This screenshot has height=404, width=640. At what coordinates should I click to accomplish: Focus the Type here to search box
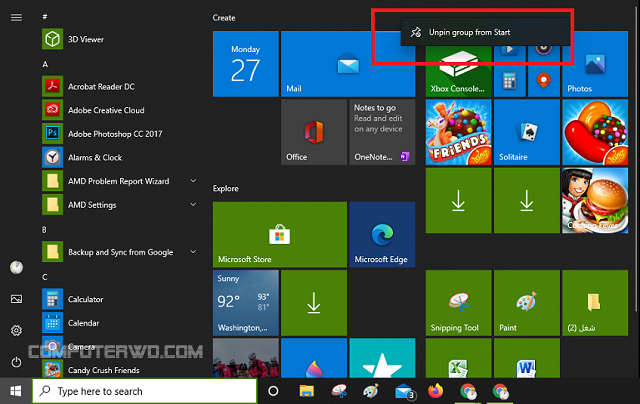[144, 391]
